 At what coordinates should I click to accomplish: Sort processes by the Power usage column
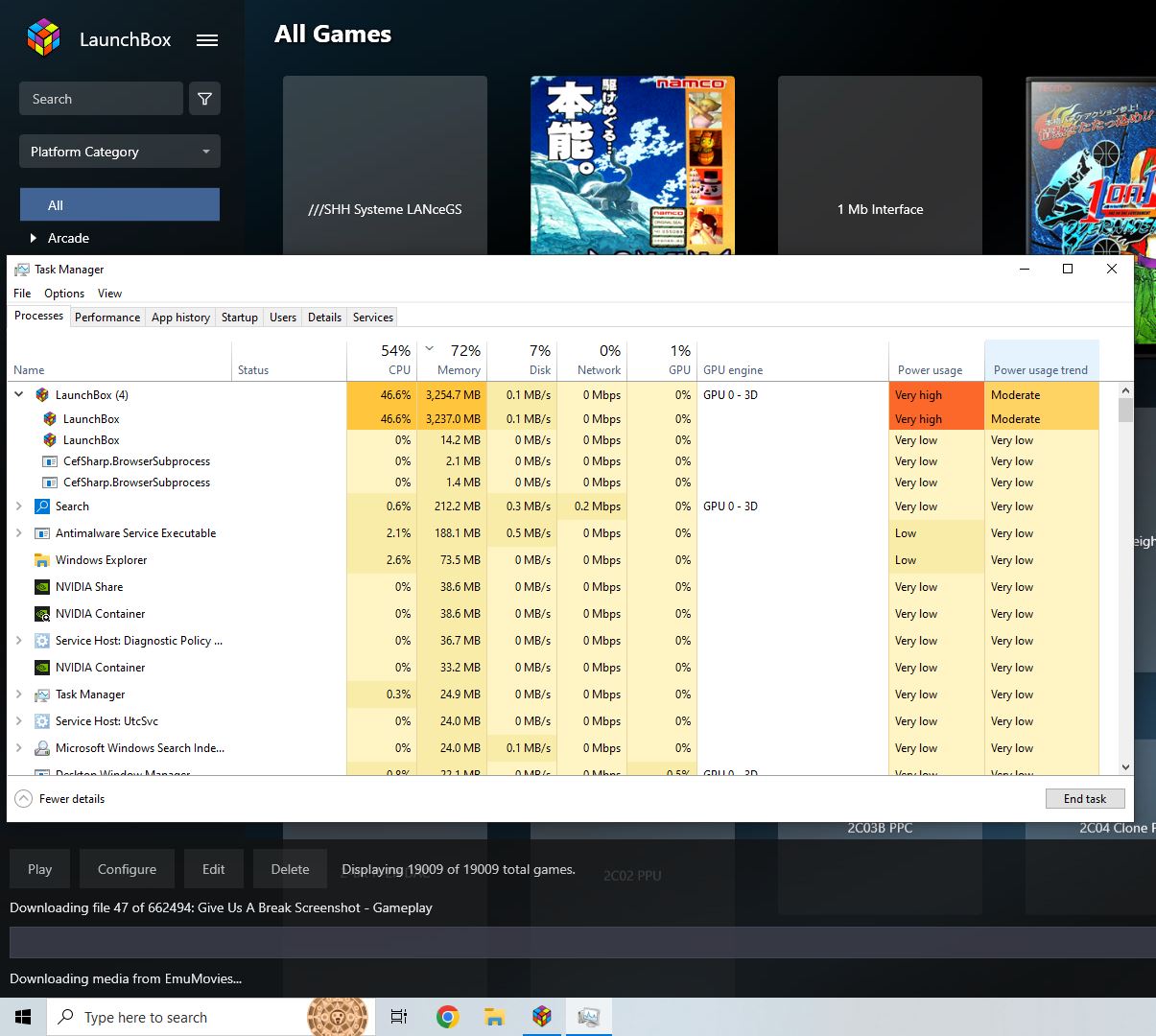coord(936,361)
